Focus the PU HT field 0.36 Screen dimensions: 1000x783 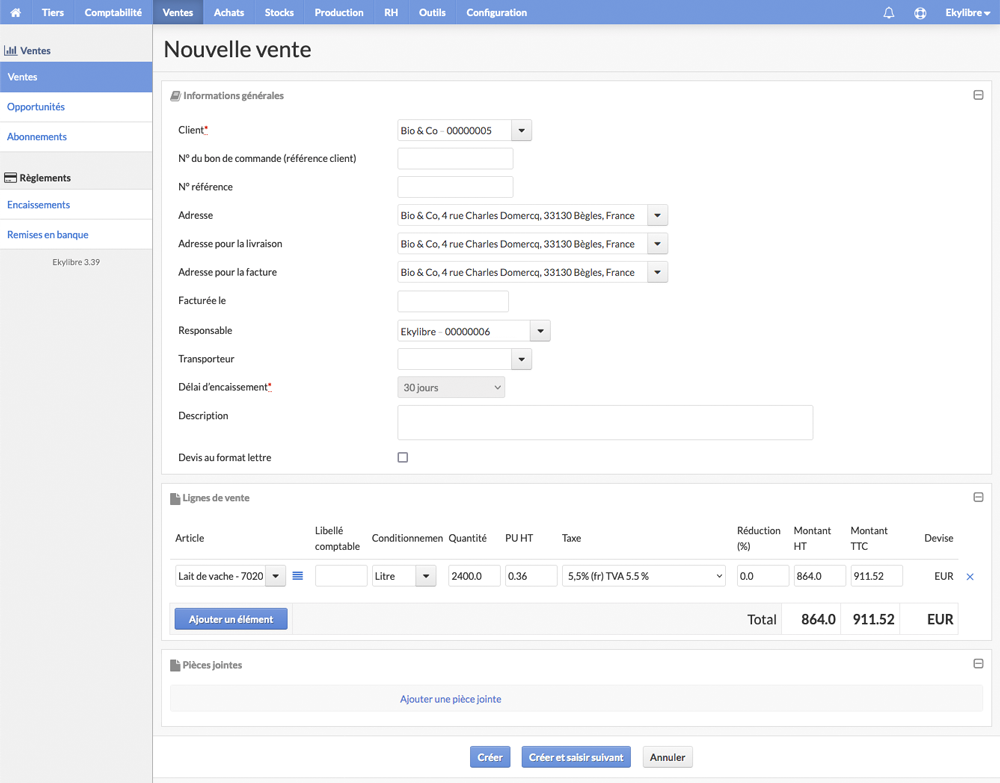coord(531,576)
